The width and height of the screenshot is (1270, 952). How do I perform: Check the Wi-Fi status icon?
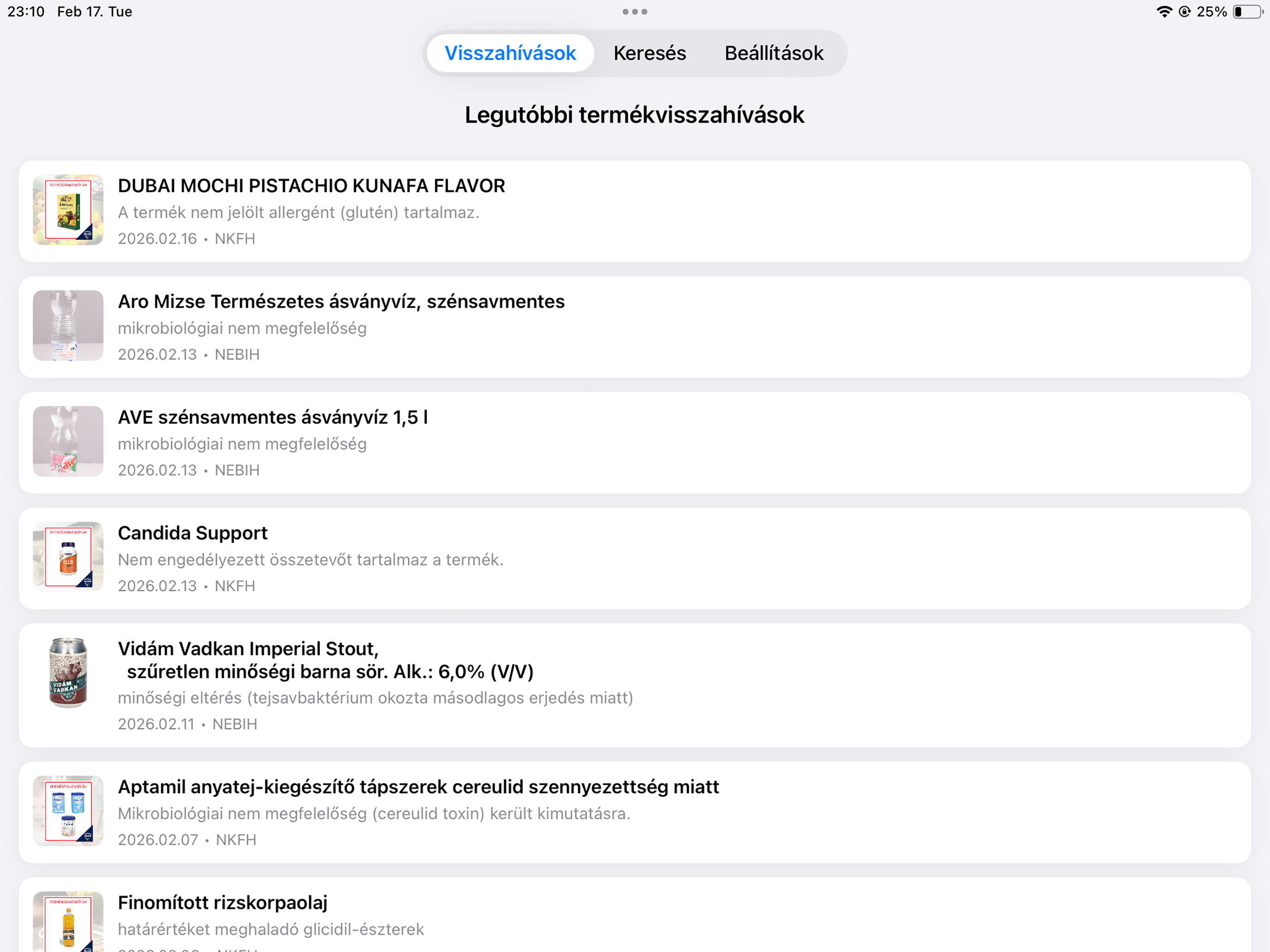click(1164, 12)
